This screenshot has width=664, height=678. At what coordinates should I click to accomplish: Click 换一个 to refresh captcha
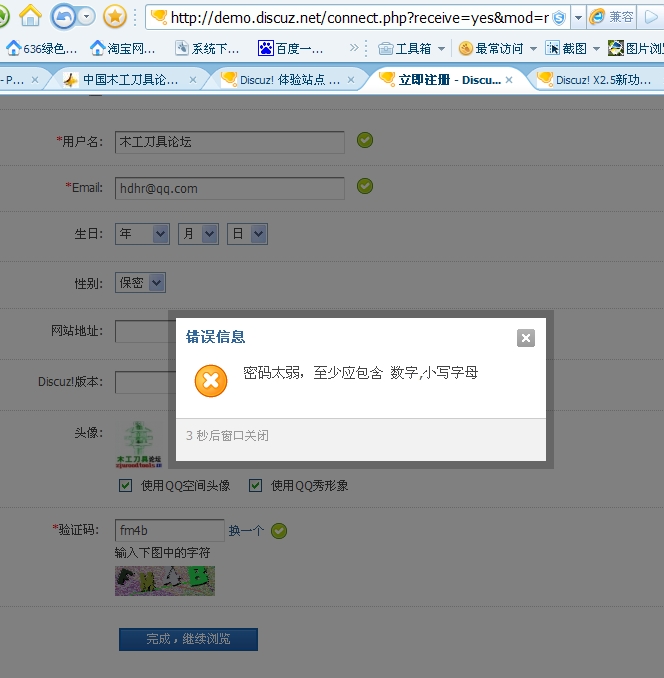click(x=246, y=531)
